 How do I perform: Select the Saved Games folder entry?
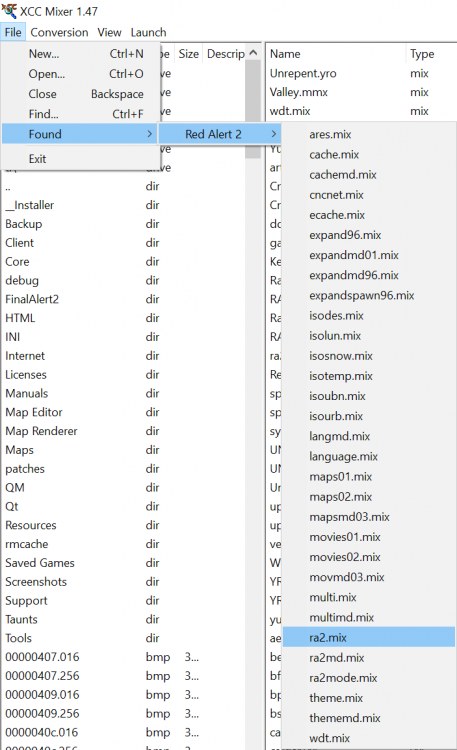[x=40, y=563]
